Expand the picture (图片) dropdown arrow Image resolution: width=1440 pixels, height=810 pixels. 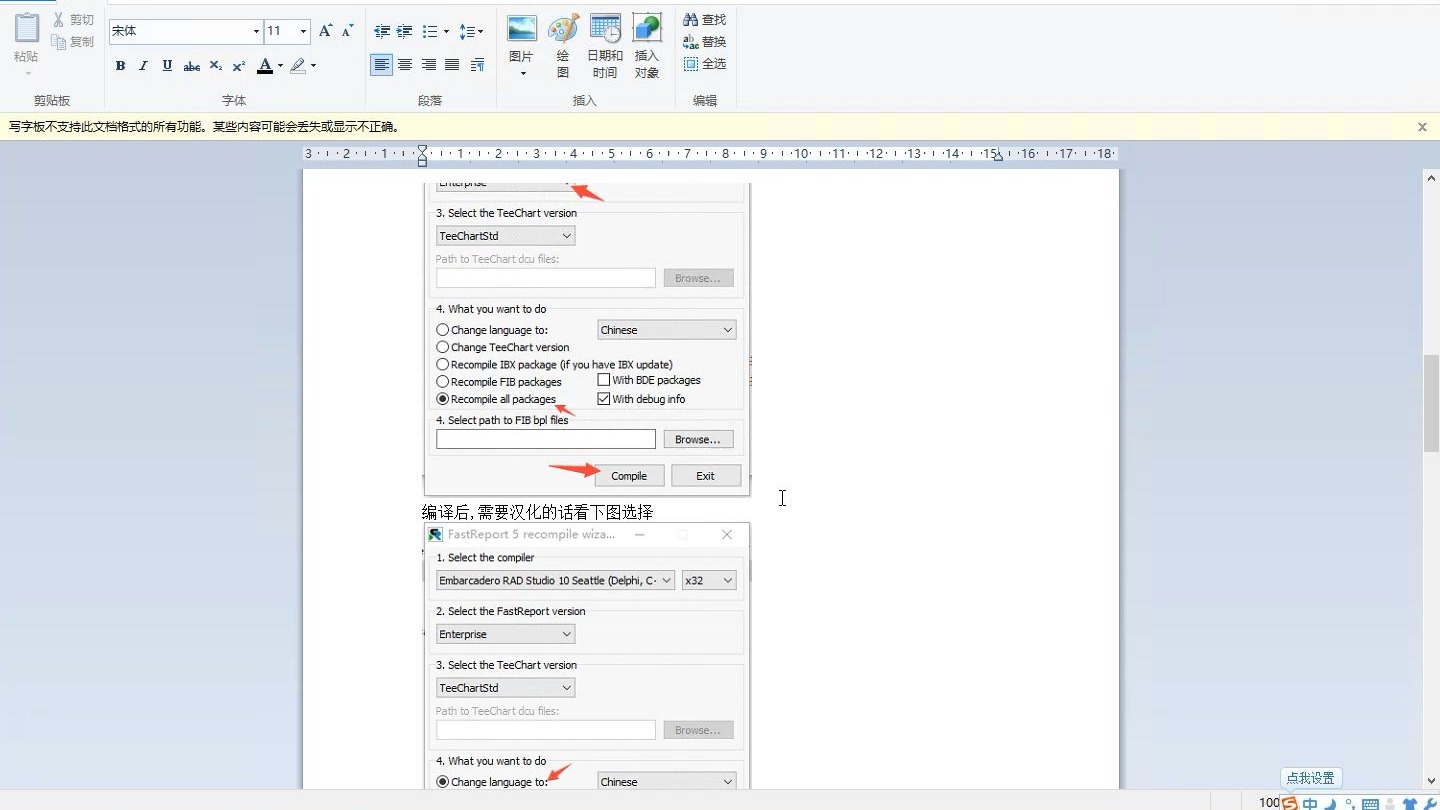click(522, 73)
